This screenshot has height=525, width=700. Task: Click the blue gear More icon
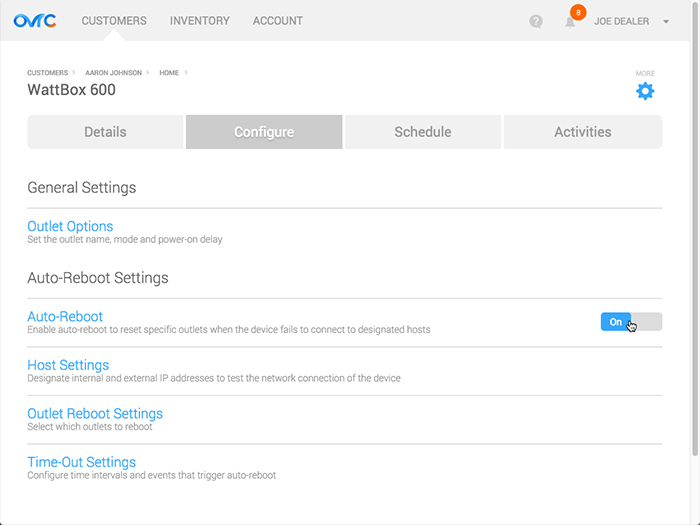coord(645,91)
